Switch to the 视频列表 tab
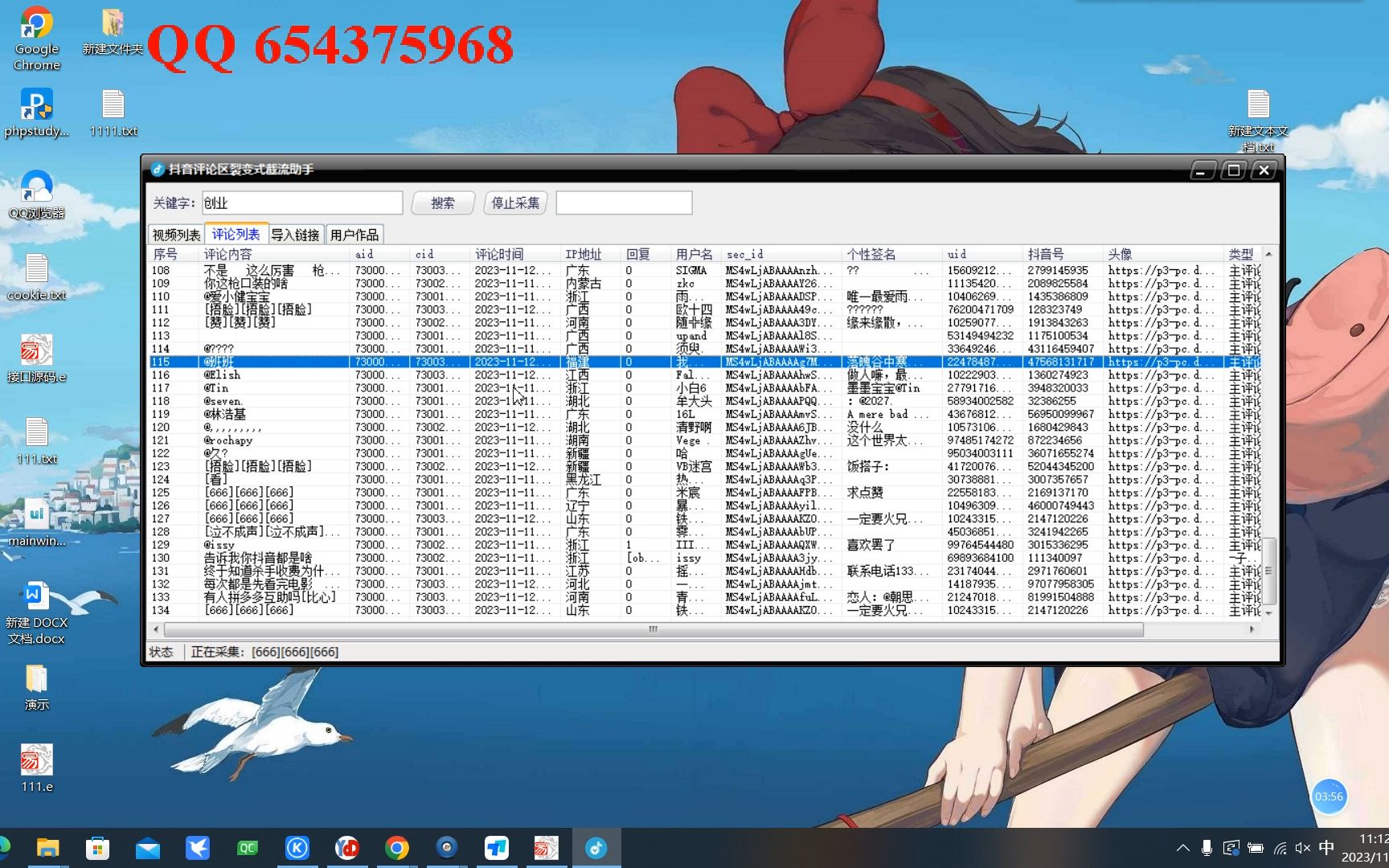 point(177,235)
